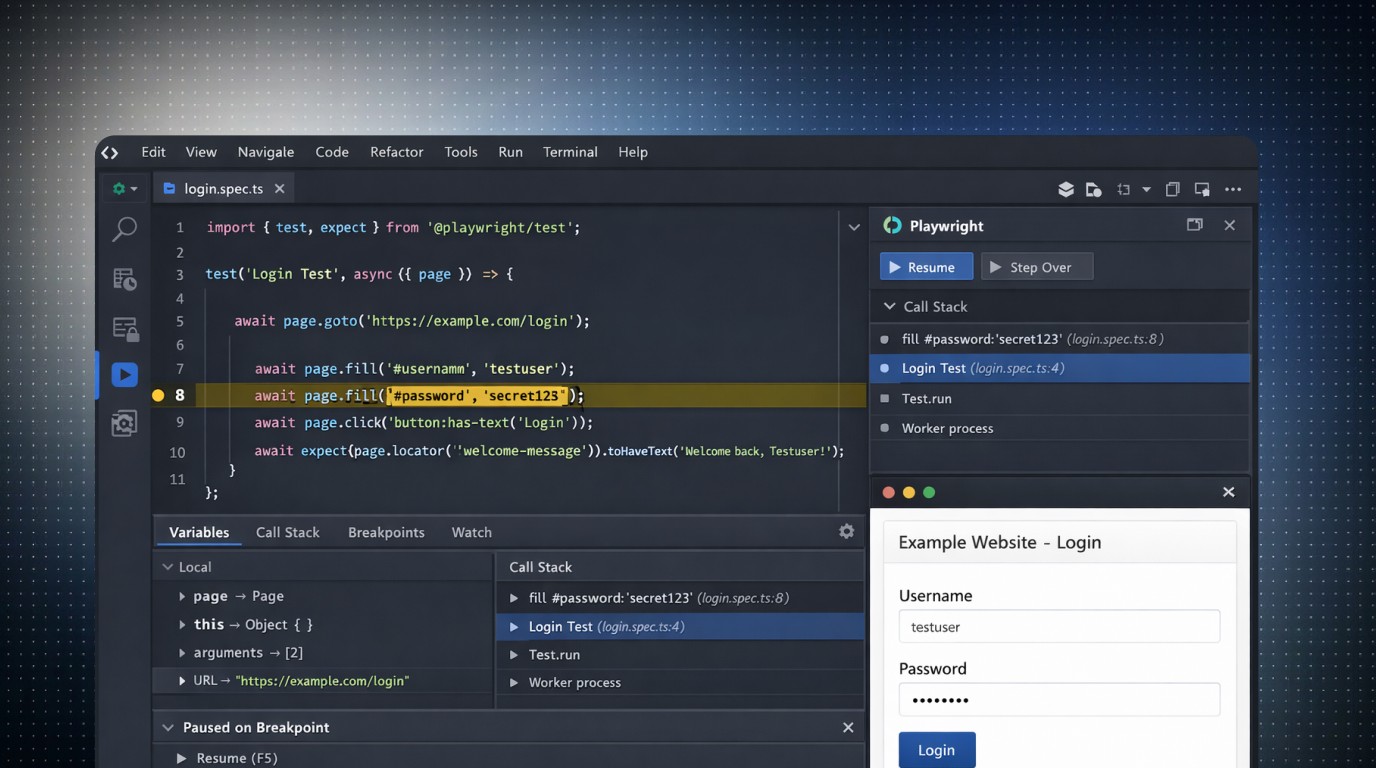Click the copy windows icon in toolbar
This screenshot has width=1376, height=768.
1173,189
